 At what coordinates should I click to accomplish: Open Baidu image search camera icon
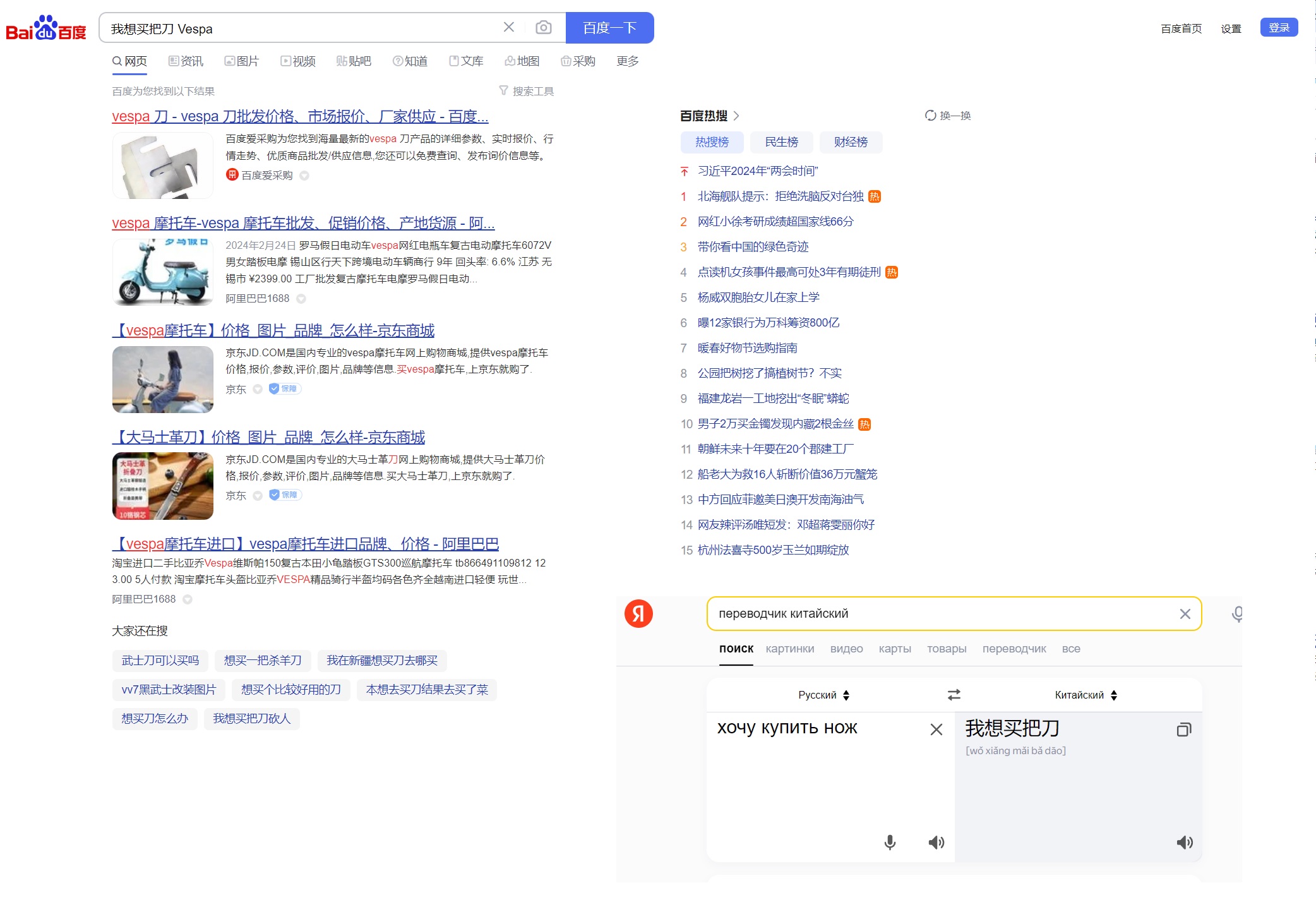pyautogui.click(x=543, y=27)
